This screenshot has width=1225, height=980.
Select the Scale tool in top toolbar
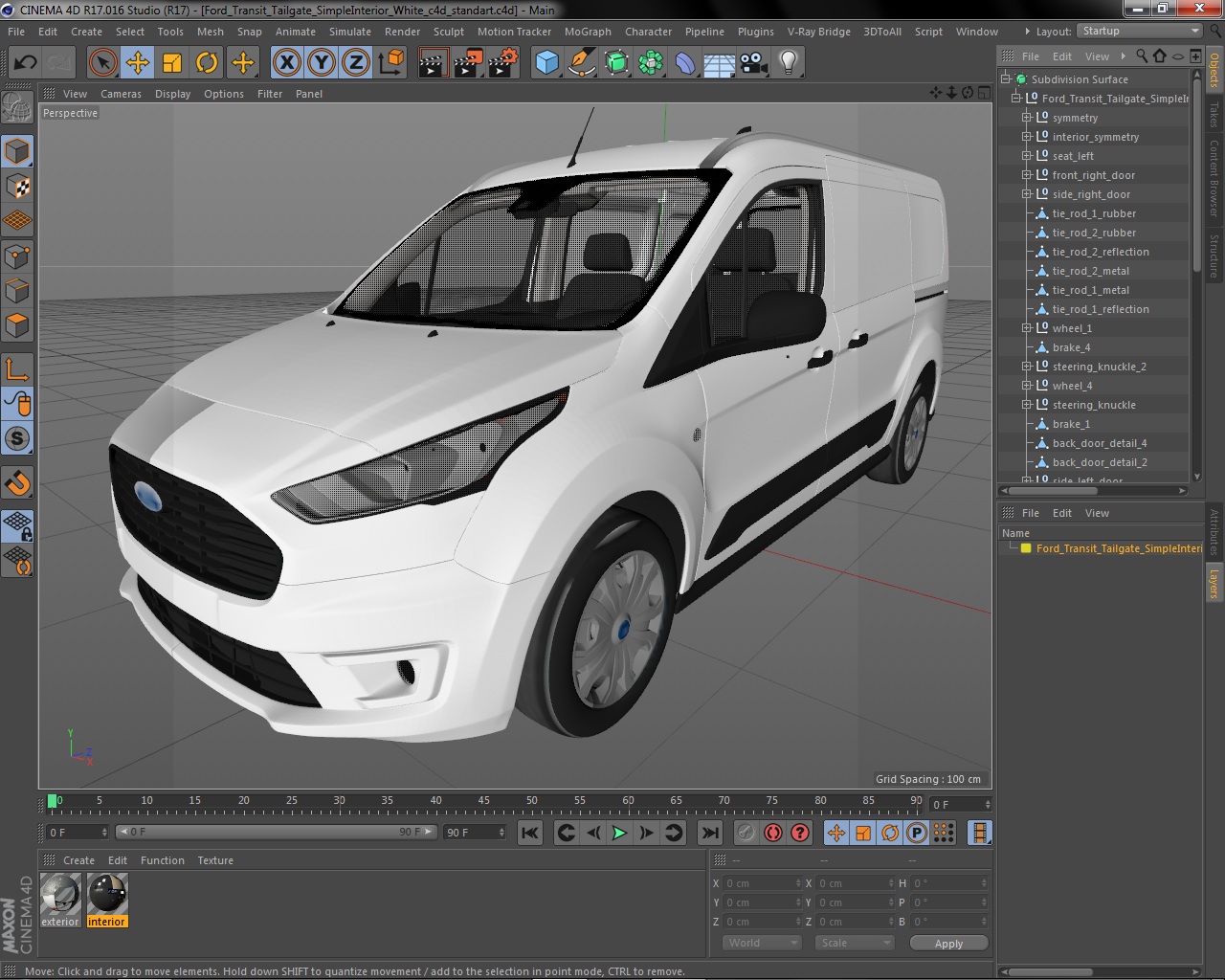point(172,63)
